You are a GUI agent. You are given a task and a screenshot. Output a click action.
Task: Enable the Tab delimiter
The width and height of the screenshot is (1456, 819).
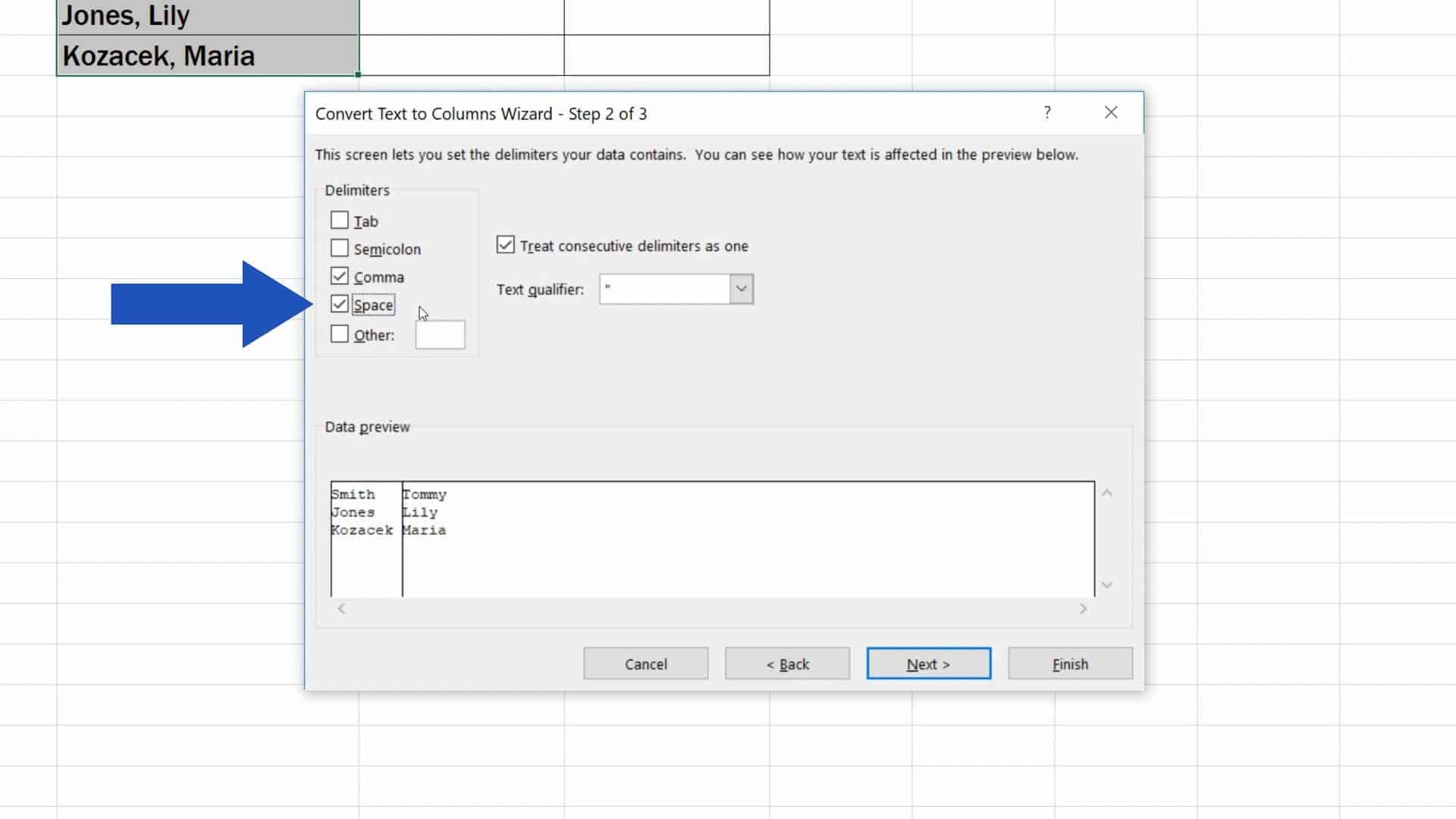tap(340, 221)
